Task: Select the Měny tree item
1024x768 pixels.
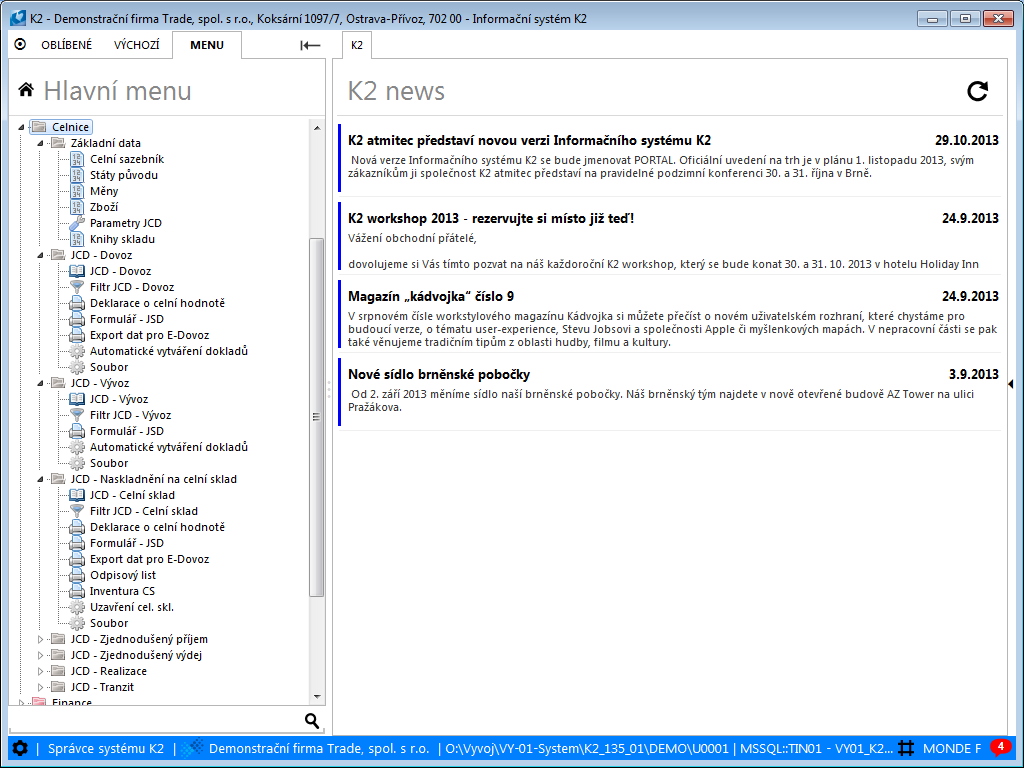Action: [x=104, y=191]
